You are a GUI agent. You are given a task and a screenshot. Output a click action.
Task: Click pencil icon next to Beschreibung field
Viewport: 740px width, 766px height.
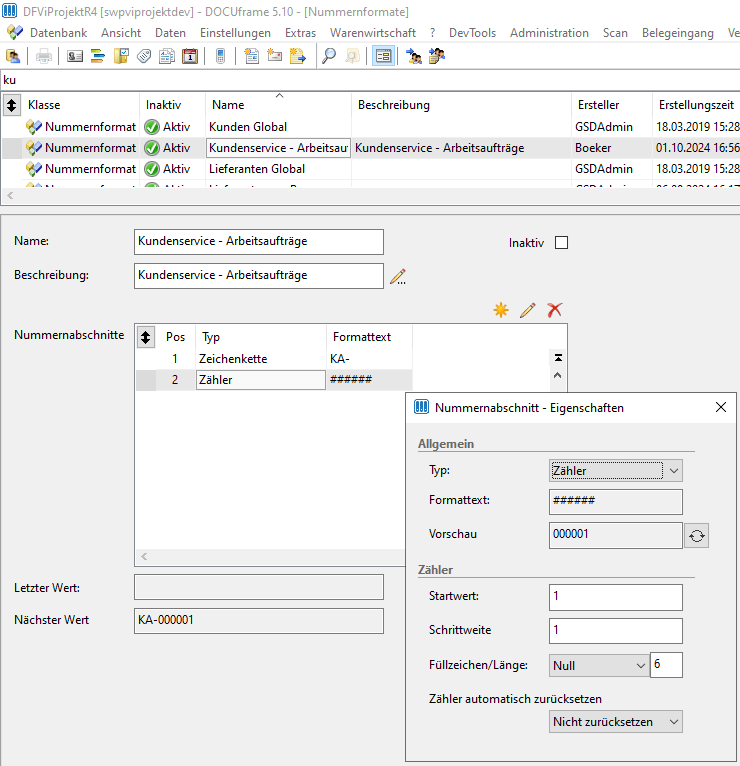398,277
